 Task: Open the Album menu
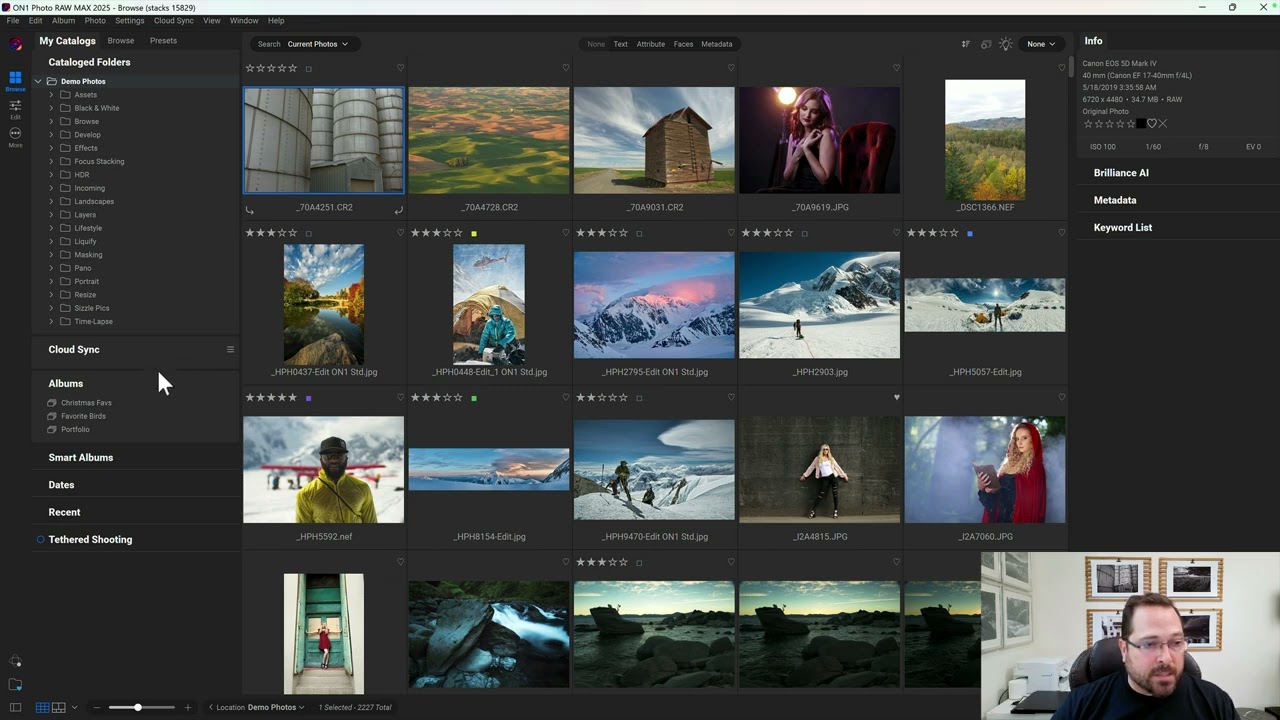63,20
